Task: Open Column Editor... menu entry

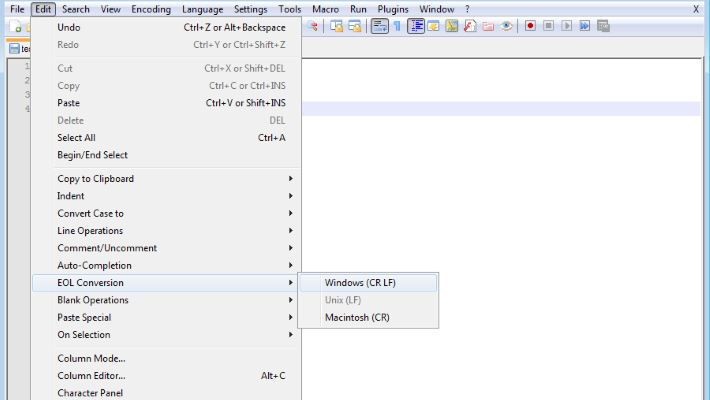Action: [167, 376]
